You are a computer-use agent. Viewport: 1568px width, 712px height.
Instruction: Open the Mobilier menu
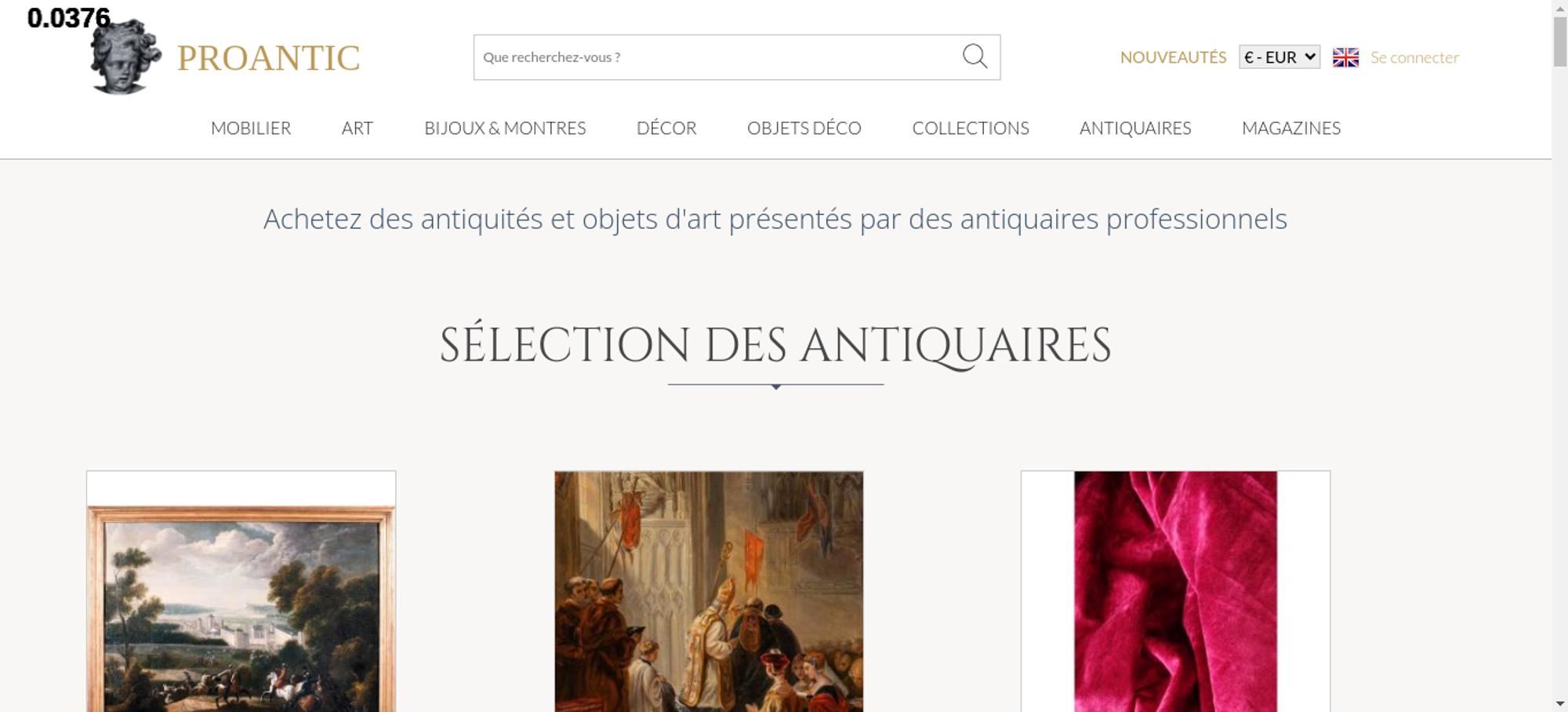point(251,128)
